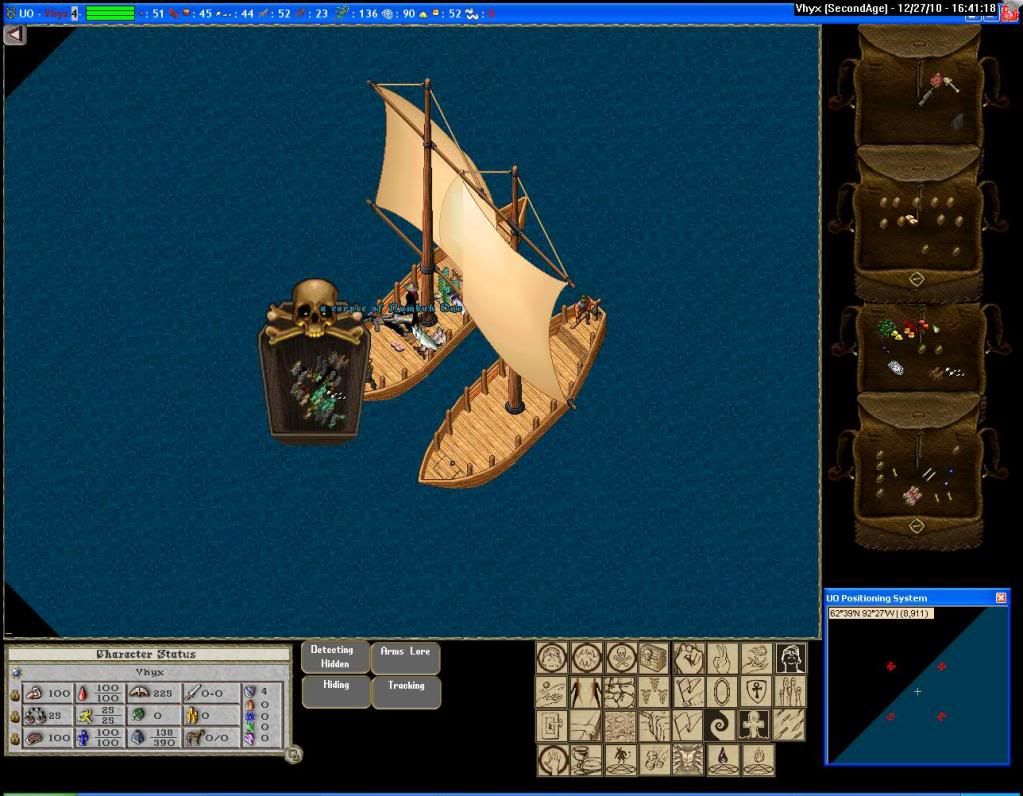This screenshot has width=1023, height=796.
Task: Open the skull-topped corpse container
Action: [314, 362]
